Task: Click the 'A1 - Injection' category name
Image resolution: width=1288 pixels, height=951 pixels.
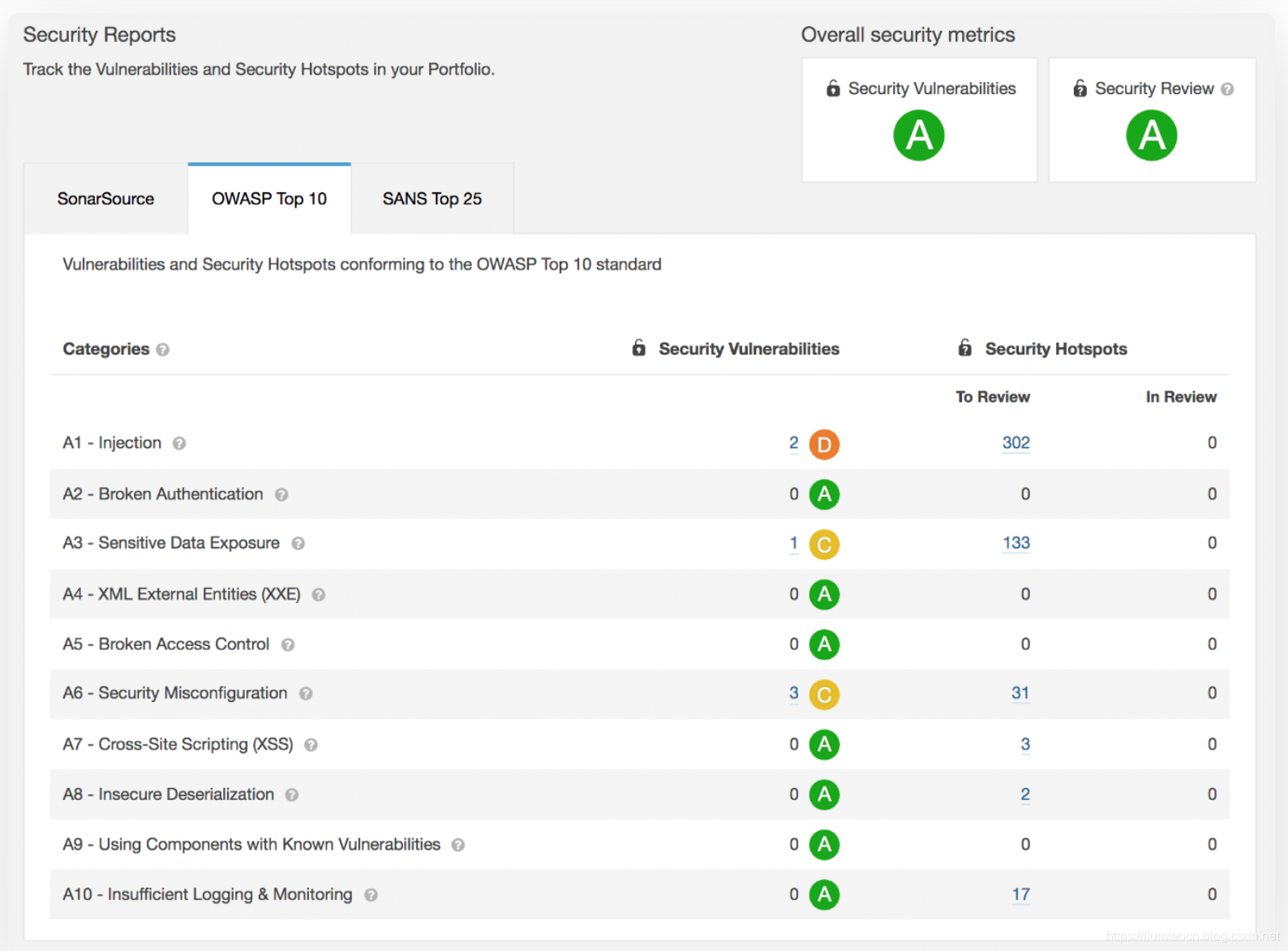Action: 112,443
